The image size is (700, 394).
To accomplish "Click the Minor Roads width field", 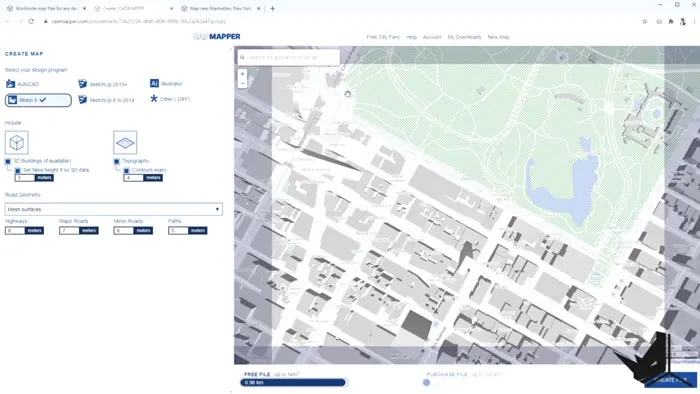I will coord(124,230).
